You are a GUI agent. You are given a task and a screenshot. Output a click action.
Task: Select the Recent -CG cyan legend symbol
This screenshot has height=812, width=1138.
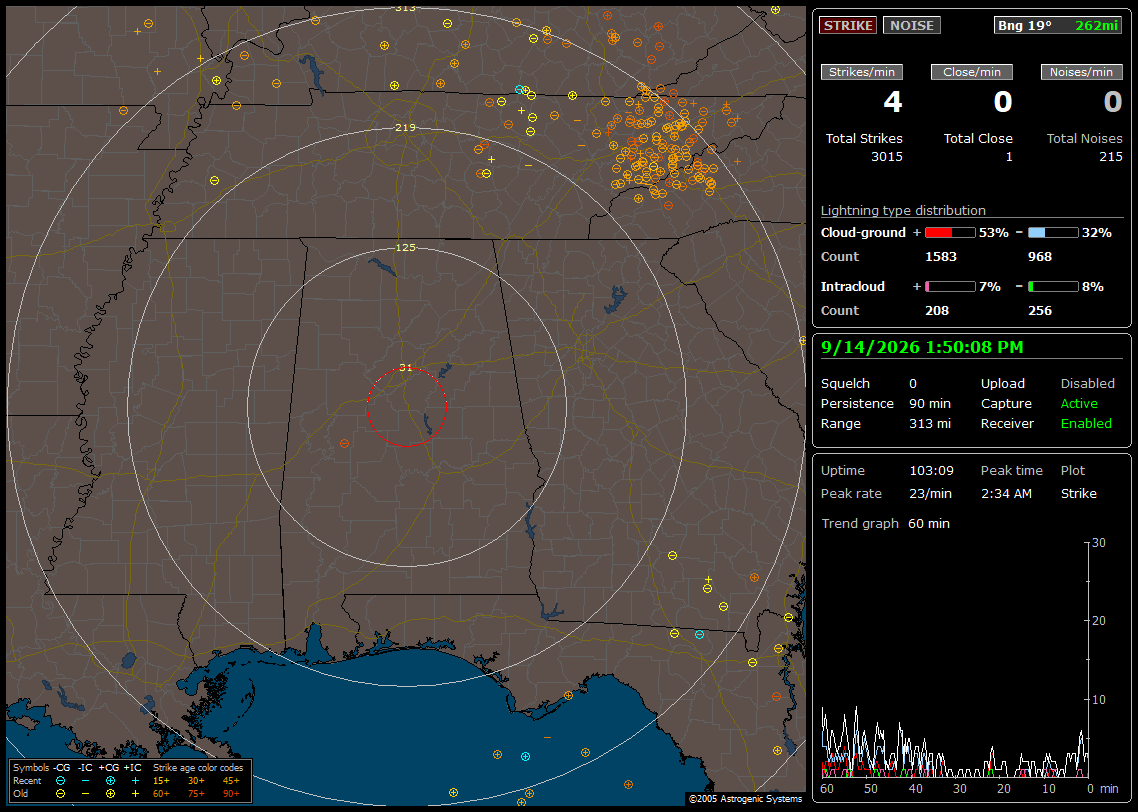(x=61, y=781)
